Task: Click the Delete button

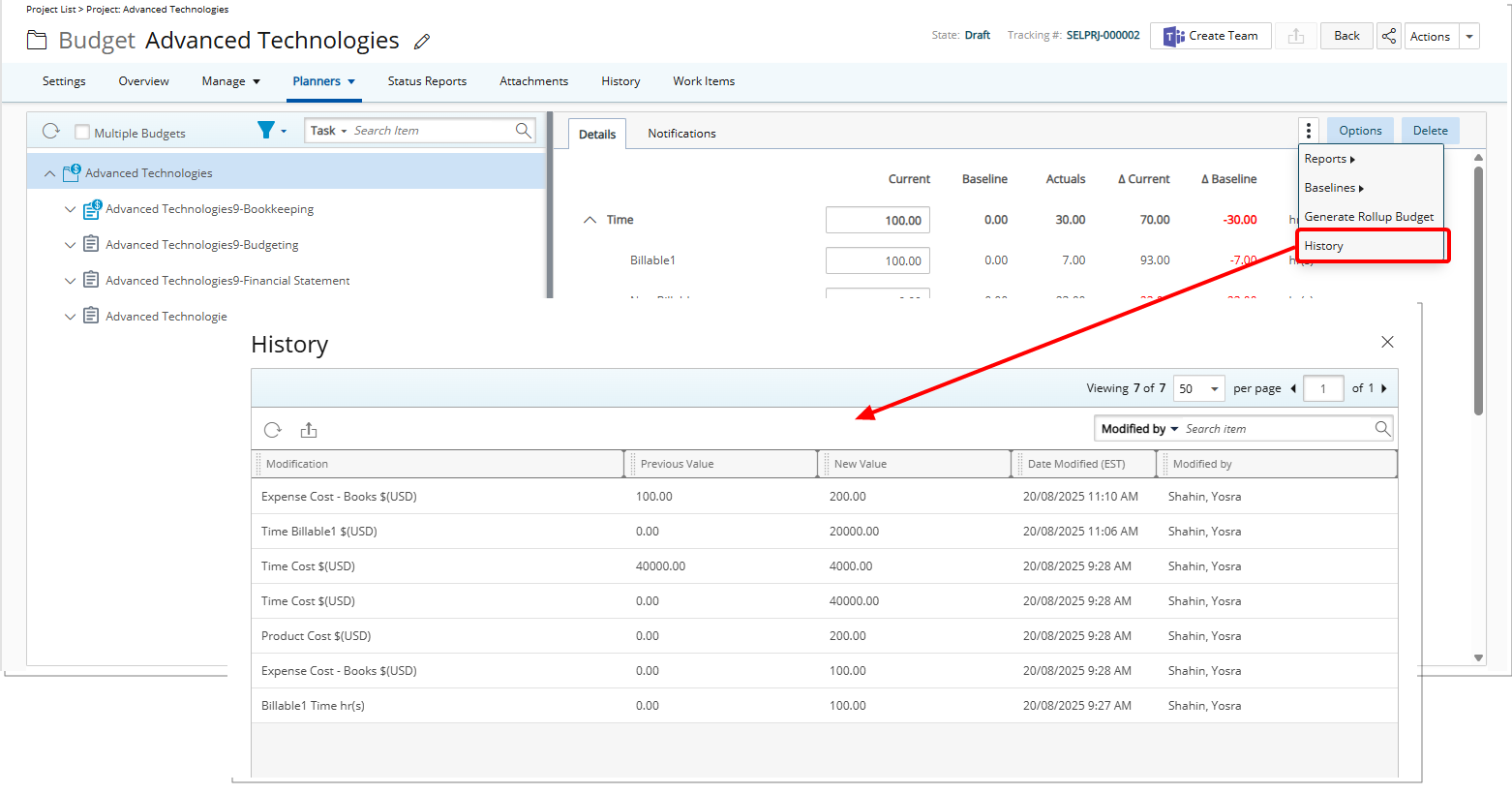Action: click(x=1430, y=131)
